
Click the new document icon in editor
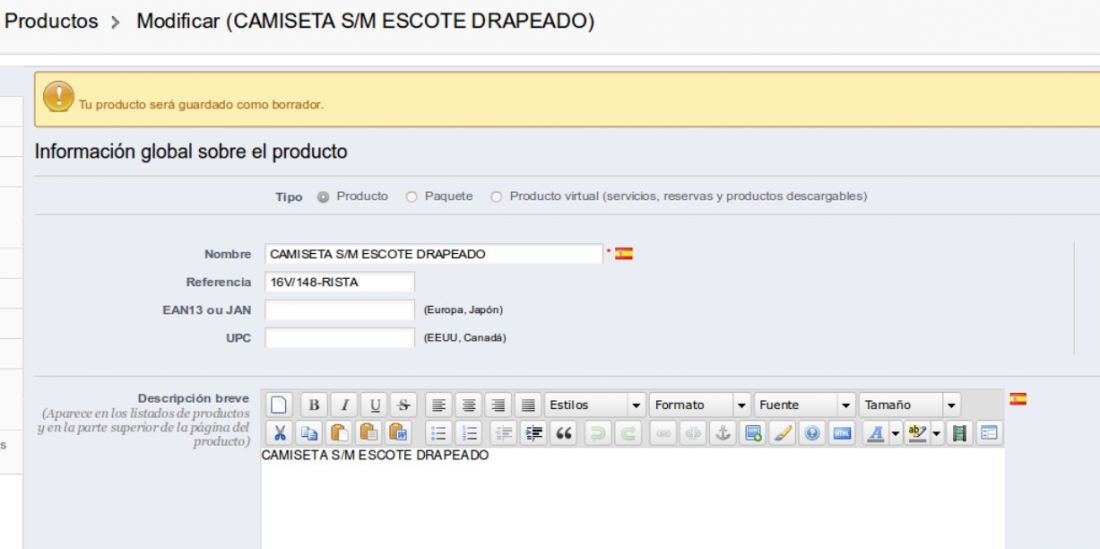(279, 405)
